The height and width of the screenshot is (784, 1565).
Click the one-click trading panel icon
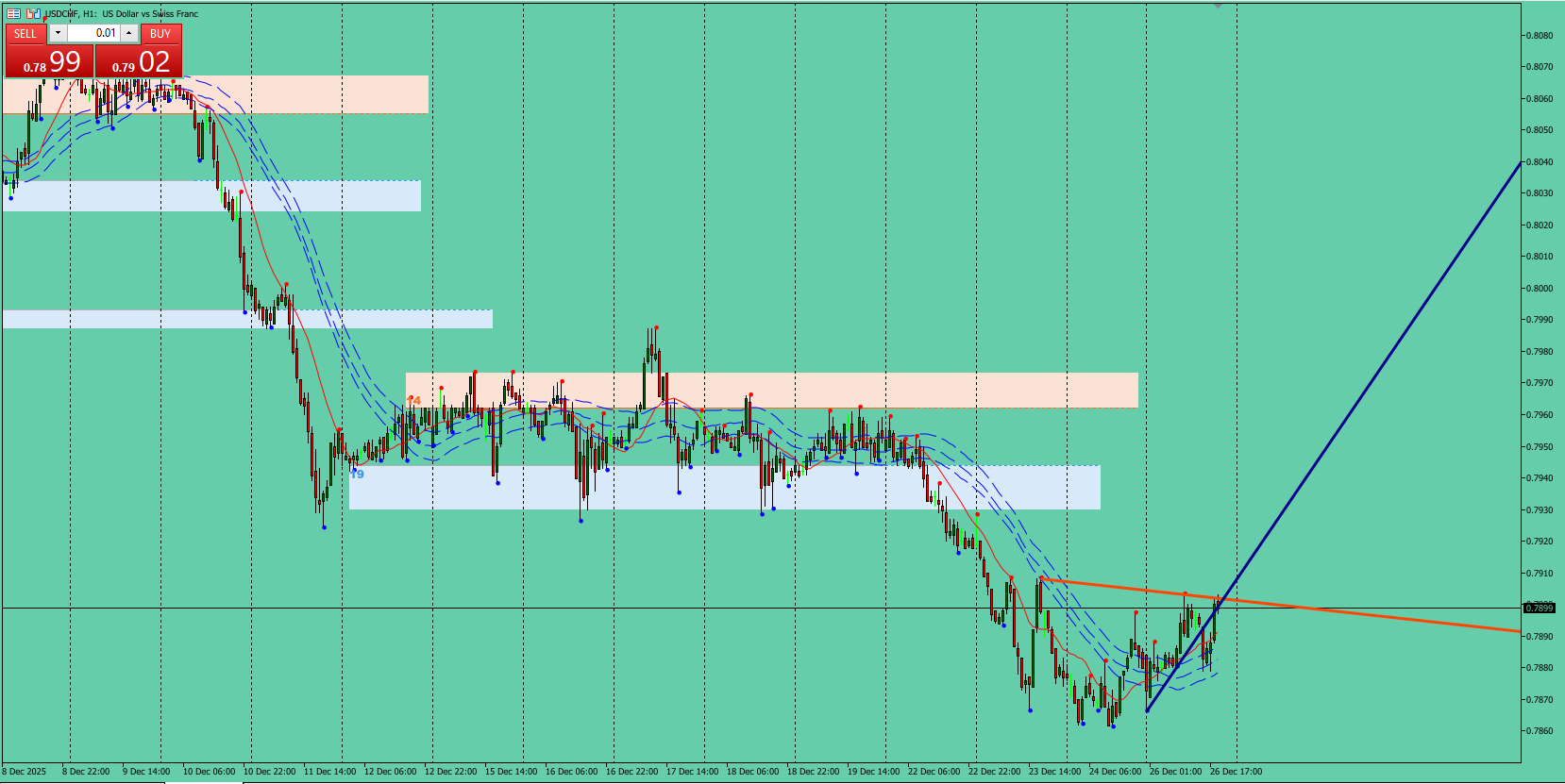pos(13,14)
